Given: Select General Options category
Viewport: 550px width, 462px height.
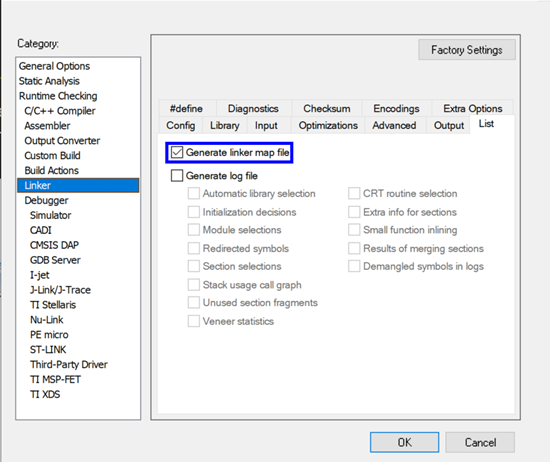Looking at the screenshot, I should 54,66.
